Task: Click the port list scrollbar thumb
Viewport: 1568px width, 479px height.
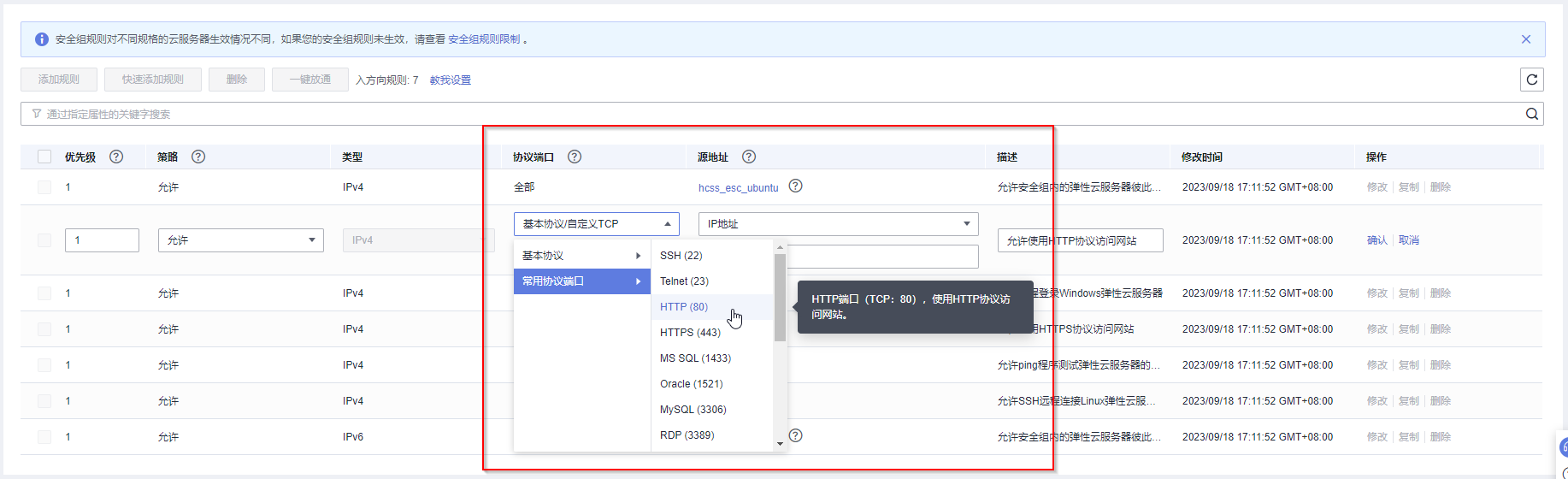Action: pos(780,298)
